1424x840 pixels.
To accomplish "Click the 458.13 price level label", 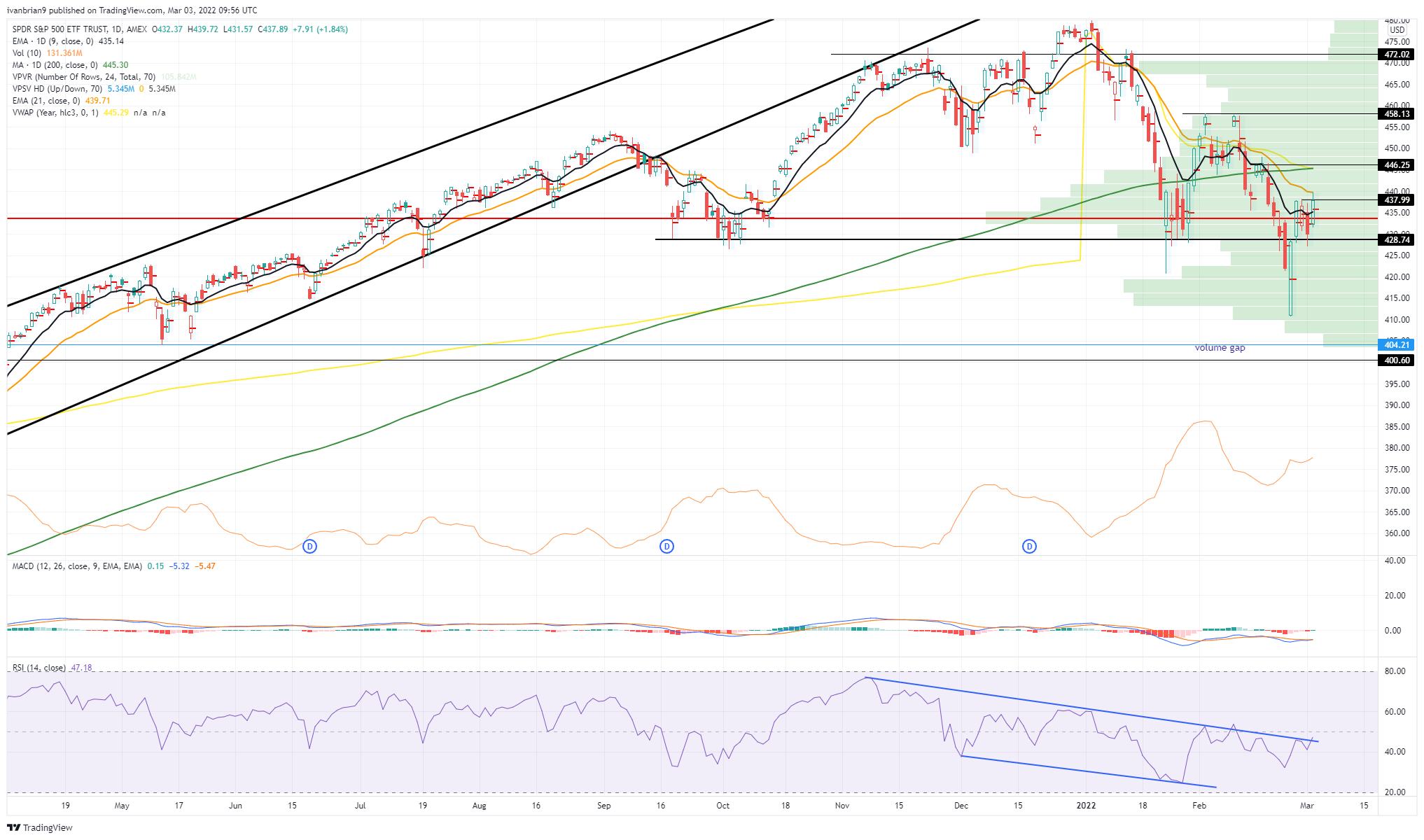I will pos(1397,114).
